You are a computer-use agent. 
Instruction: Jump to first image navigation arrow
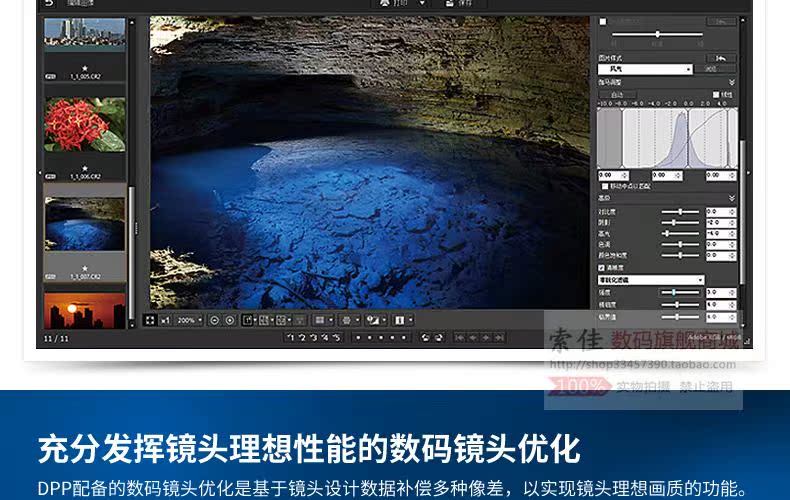pyautogui.click(x=460, y=338)
